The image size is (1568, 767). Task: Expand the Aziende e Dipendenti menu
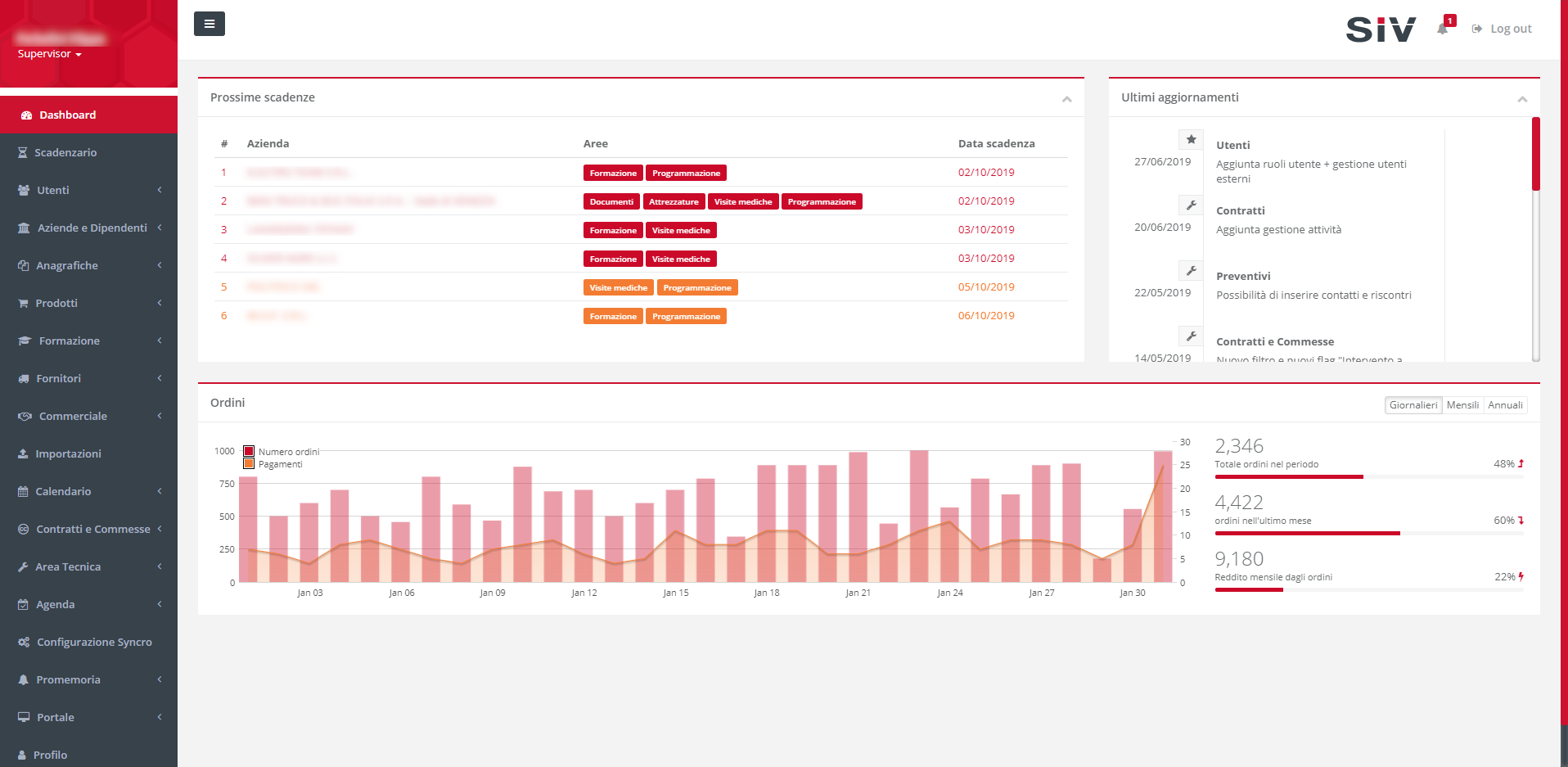pyautogui.click(x=92, y=228)
